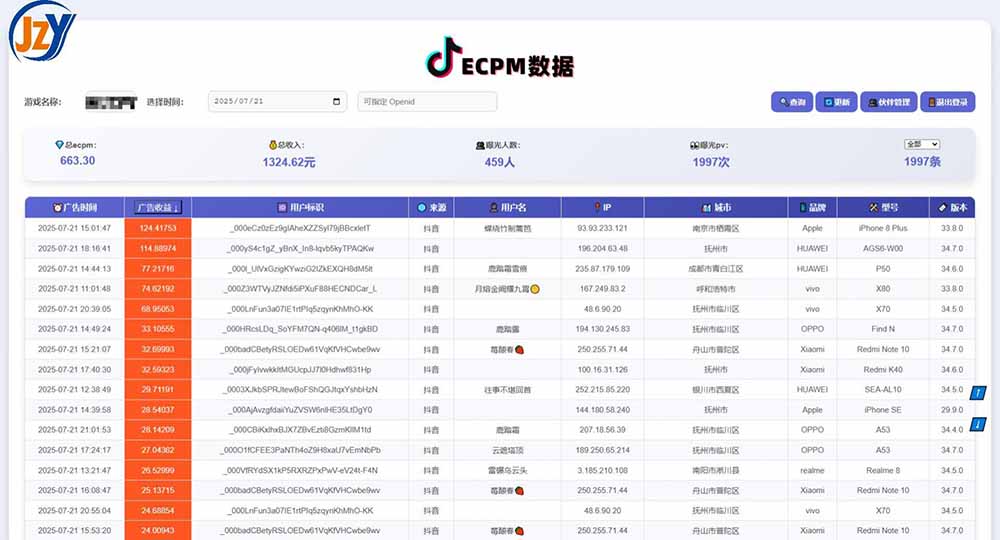Click the diamond icon beside 总ecpm
Image resolution: width=1000 pixels, height=540 pixels.
coord(59,145)
